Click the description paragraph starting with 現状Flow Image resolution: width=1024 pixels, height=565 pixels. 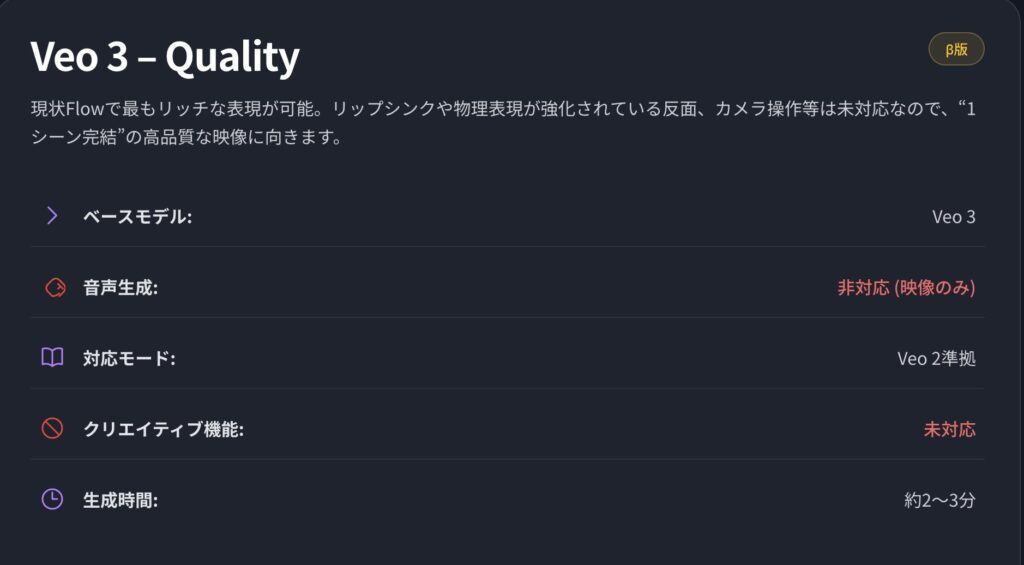coord(504,123)
